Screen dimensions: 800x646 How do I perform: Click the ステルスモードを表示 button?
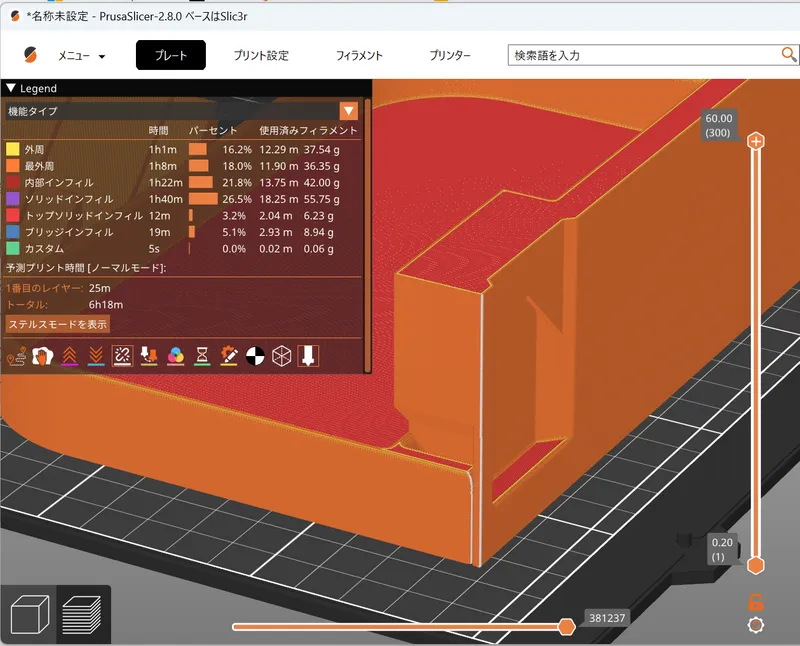click(x=58, y=324)
